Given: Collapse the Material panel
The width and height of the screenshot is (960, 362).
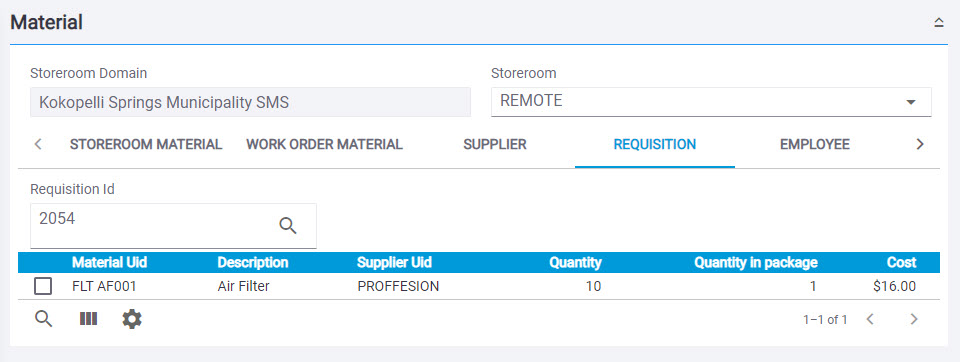Looking at the screenshot, I should click(x=939, y=23).
